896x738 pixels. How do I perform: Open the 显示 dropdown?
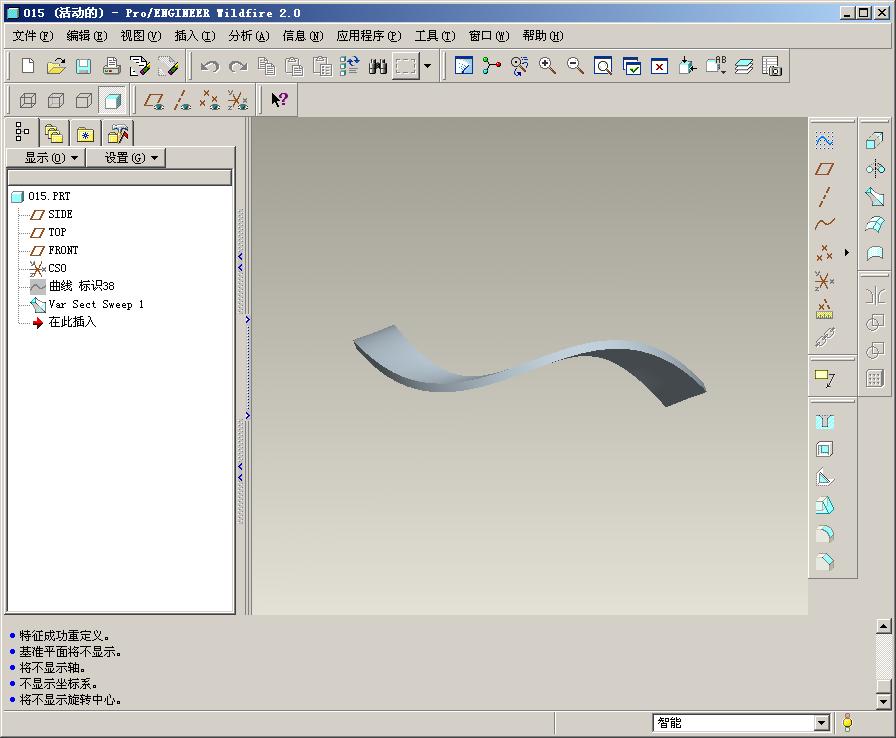(46, 158)
